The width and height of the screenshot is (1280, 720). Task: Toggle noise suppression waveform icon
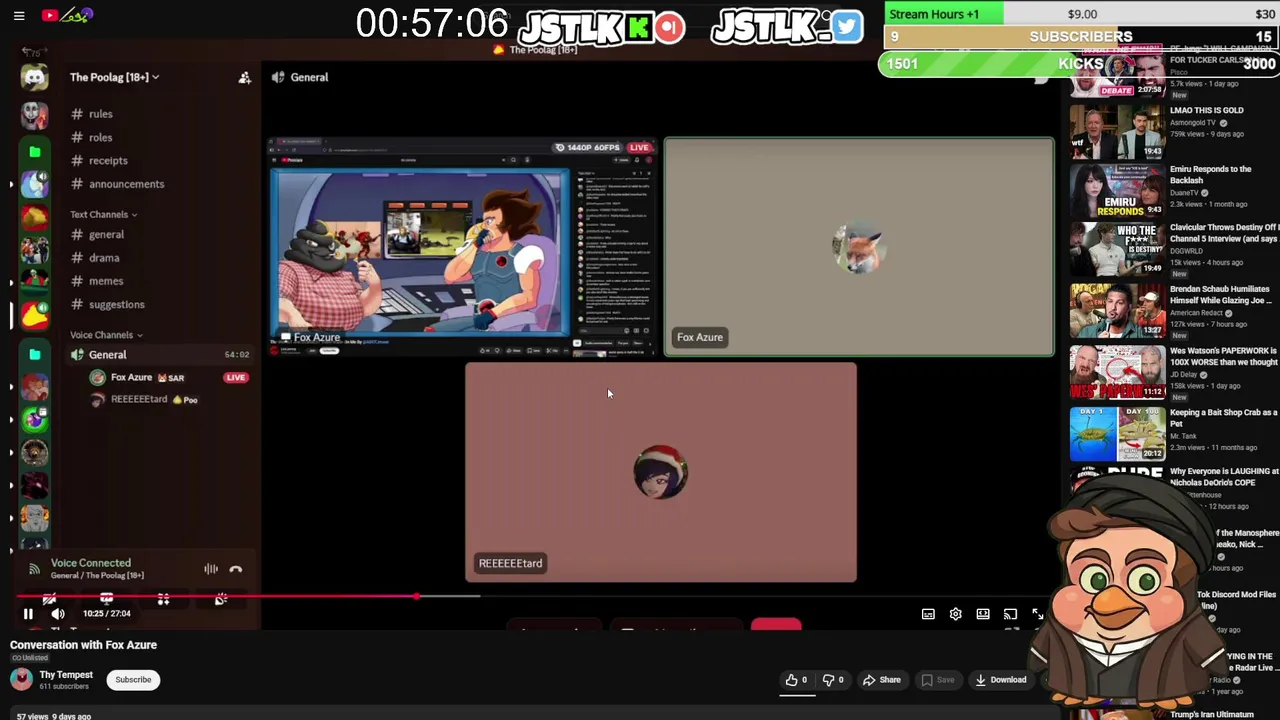click(211, 569)
